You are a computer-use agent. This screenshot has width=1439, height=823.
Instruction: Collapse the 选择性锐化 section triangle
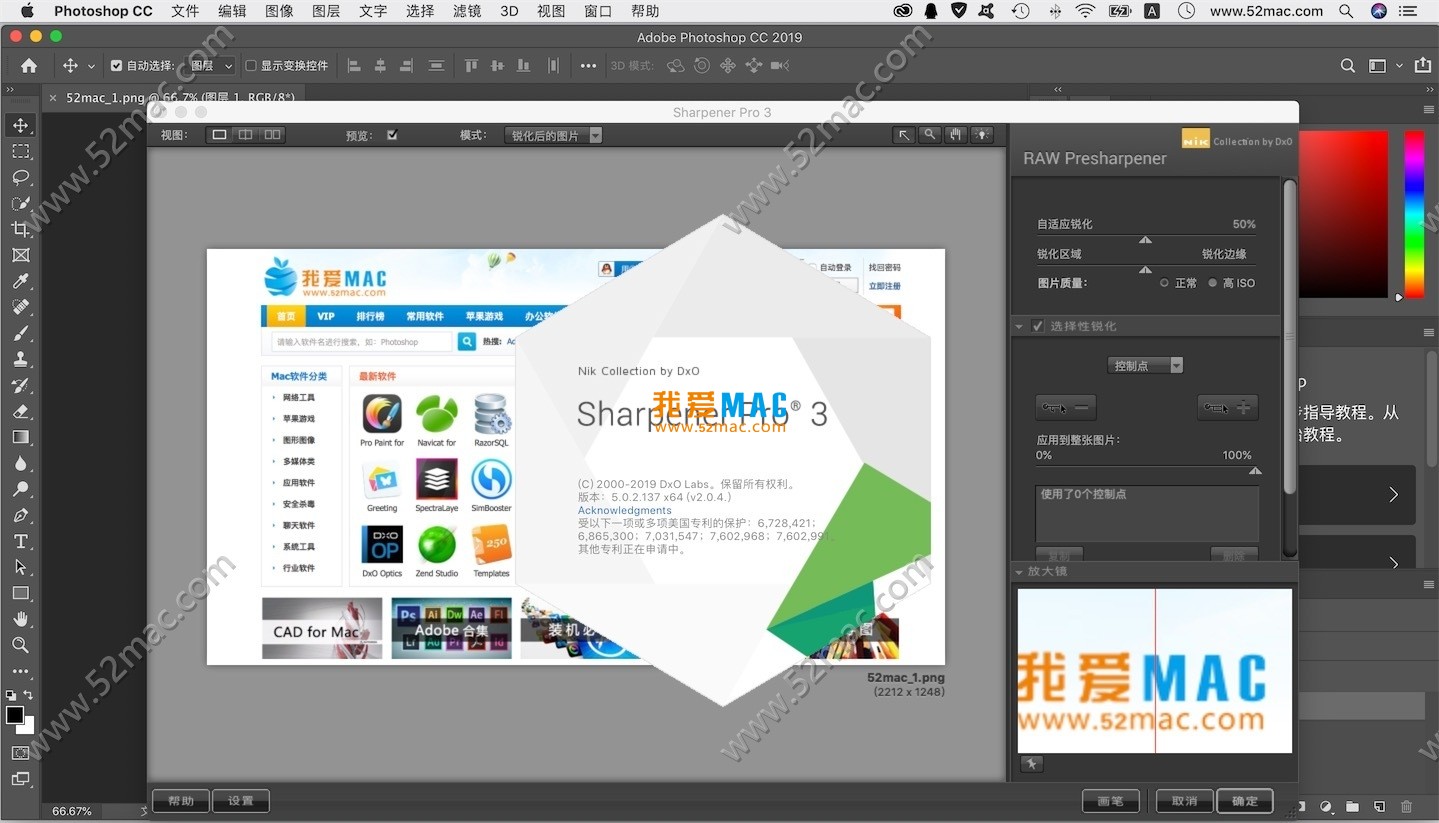[1020, 327]
